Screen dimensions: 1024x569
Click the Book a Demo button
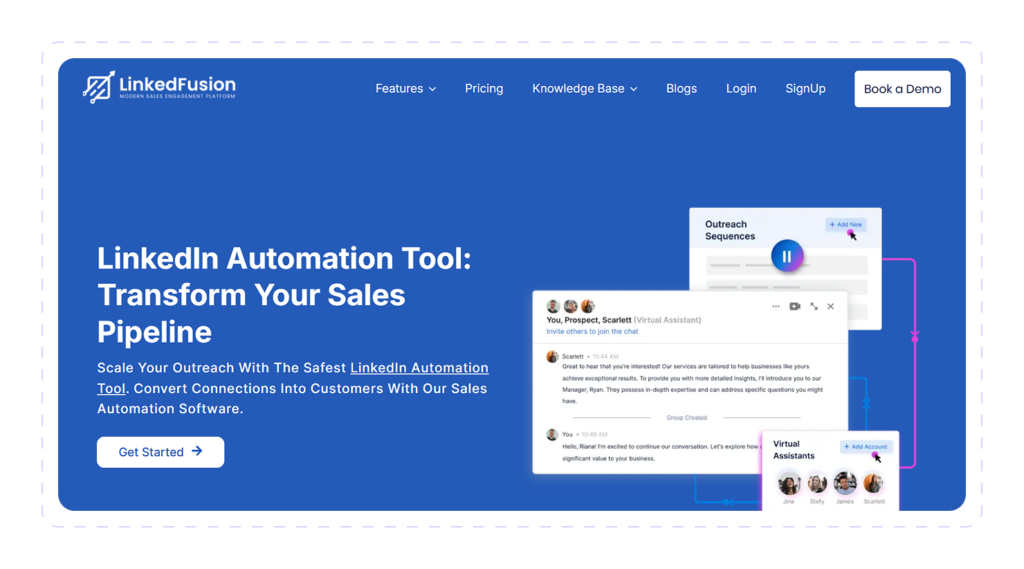(x=902, y=89)
